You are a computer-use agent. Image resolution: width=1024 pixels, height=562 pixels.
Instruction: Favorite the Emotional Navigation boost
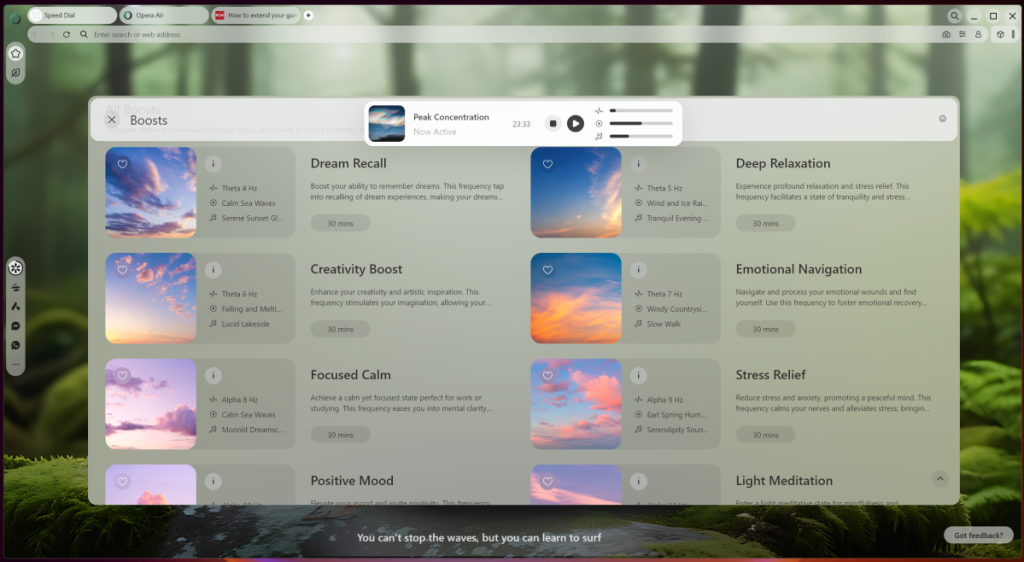547,270
